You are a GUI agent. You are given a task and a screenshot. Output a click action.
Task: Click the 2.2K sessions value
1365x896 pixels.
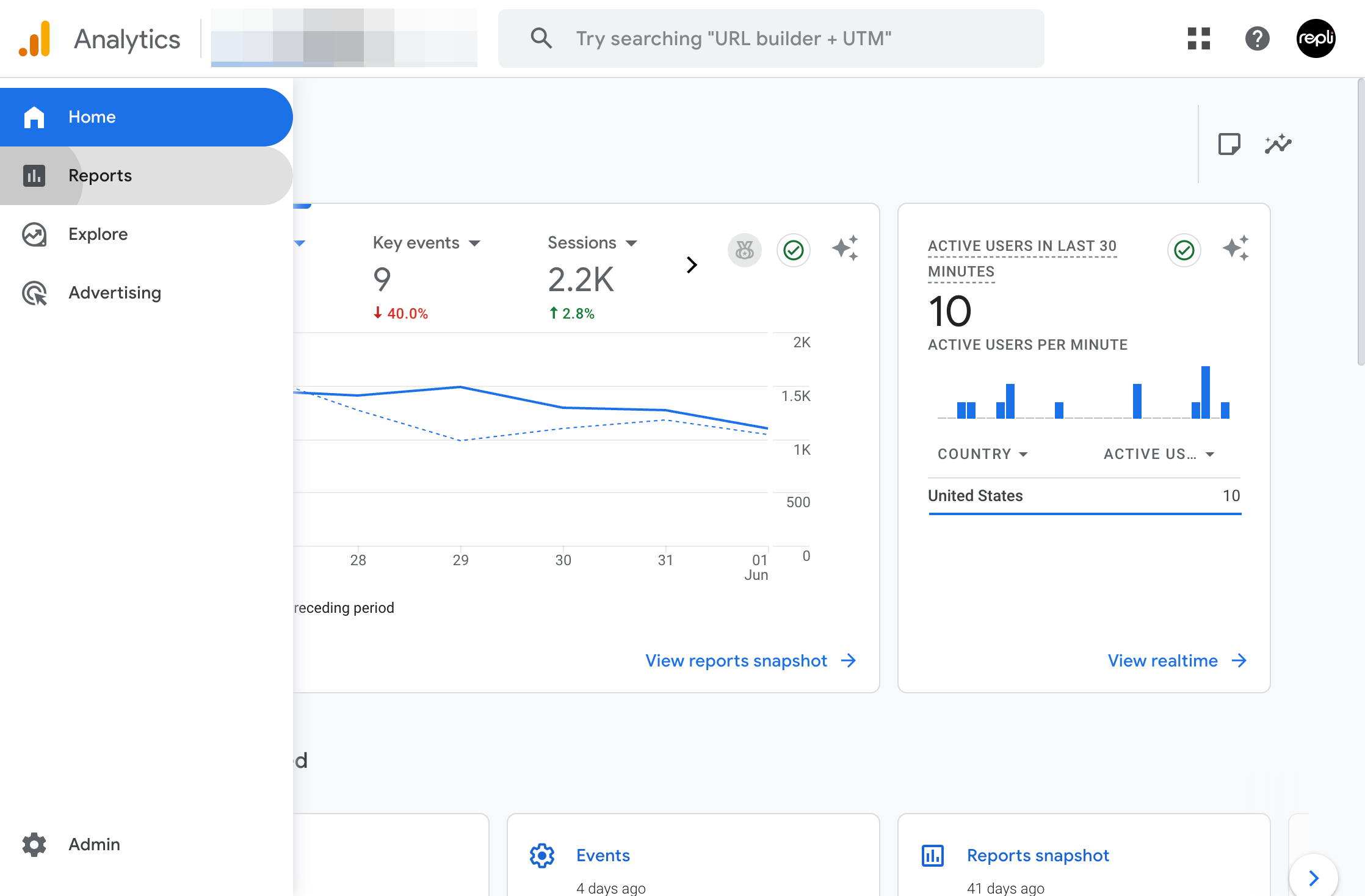pyautogui.click(x=581, y=280)
